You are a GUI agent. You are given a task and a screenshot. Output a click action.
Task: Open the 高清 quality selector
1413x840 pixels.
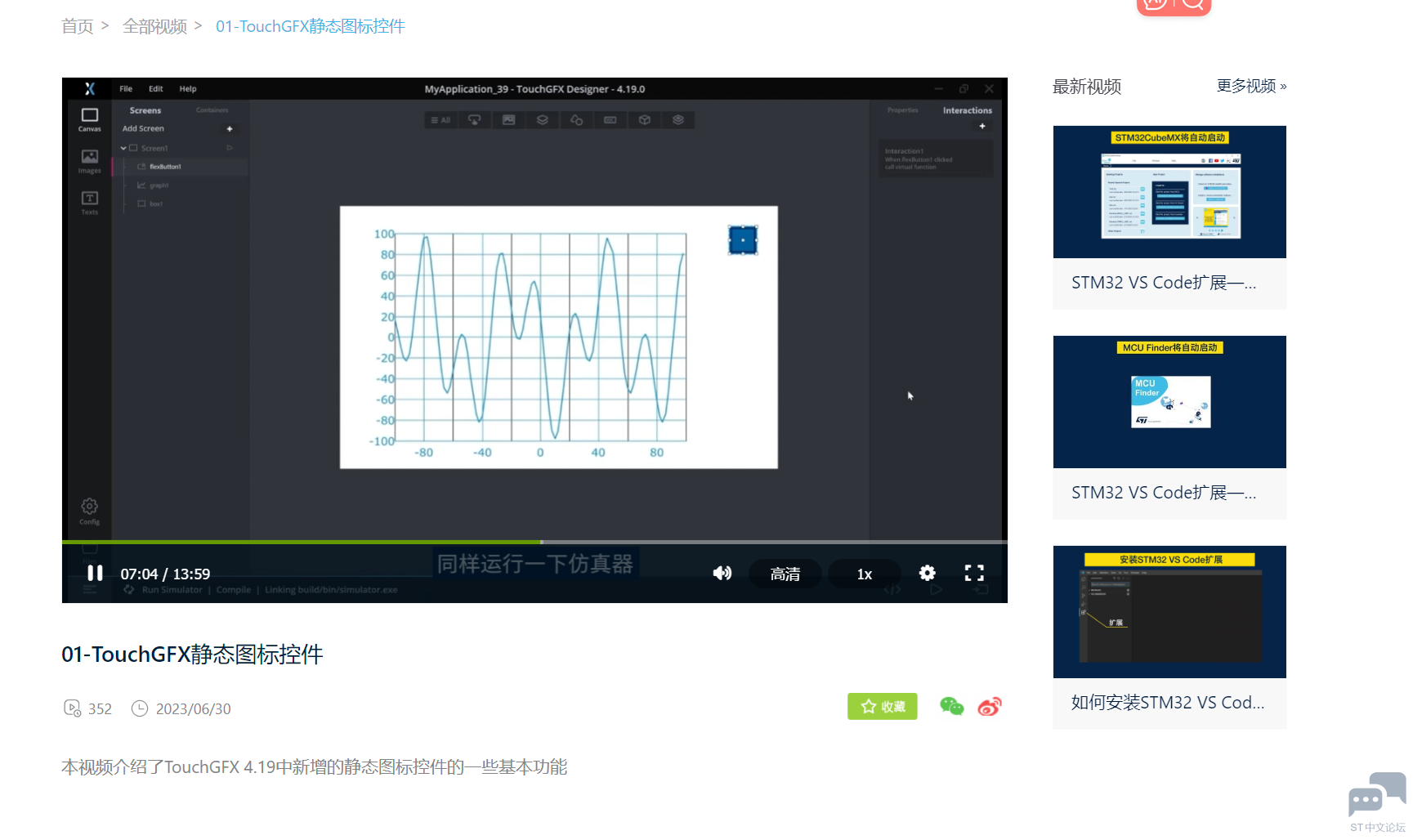(x=785, y=574)
